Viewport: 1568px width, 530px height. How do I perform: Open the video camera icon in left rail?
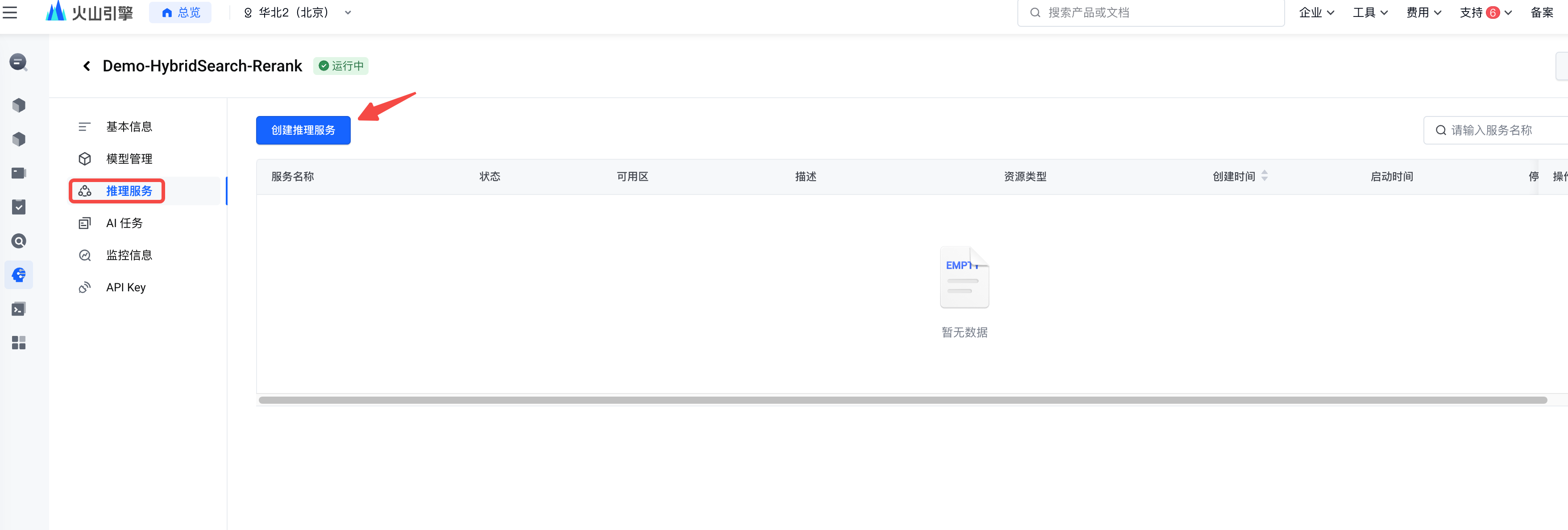pos(19,174)
